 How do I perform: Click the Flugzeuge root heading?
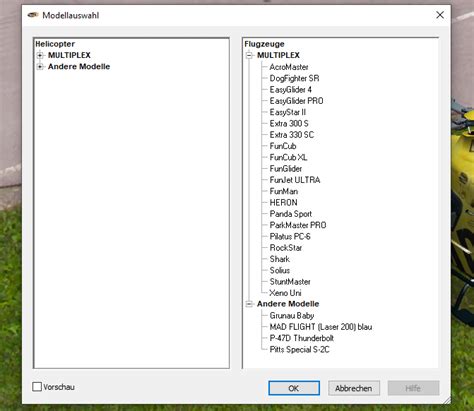pos(264,44)
